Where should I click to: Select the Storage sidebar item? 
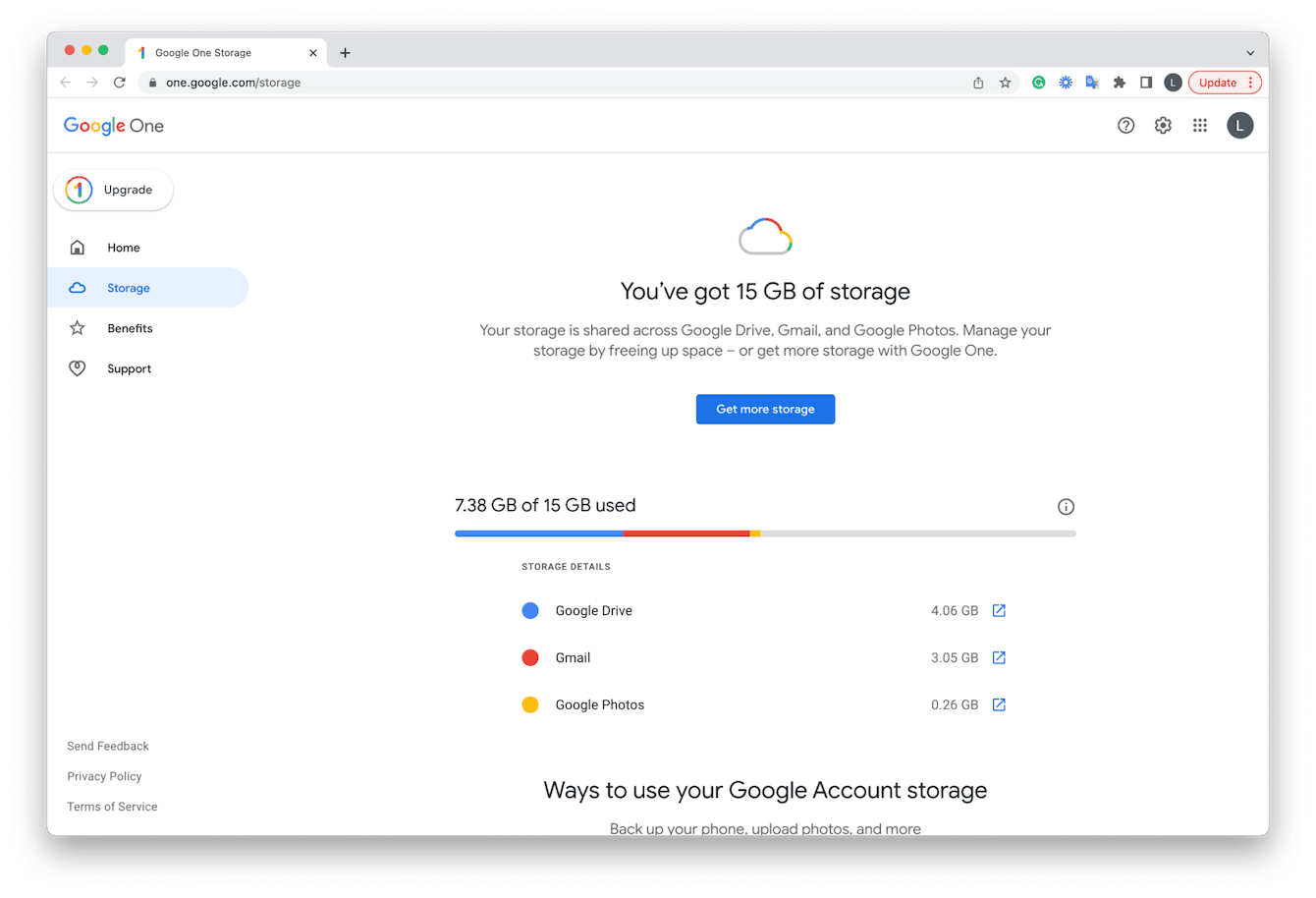pyautogui.click(x=147, y=288)
